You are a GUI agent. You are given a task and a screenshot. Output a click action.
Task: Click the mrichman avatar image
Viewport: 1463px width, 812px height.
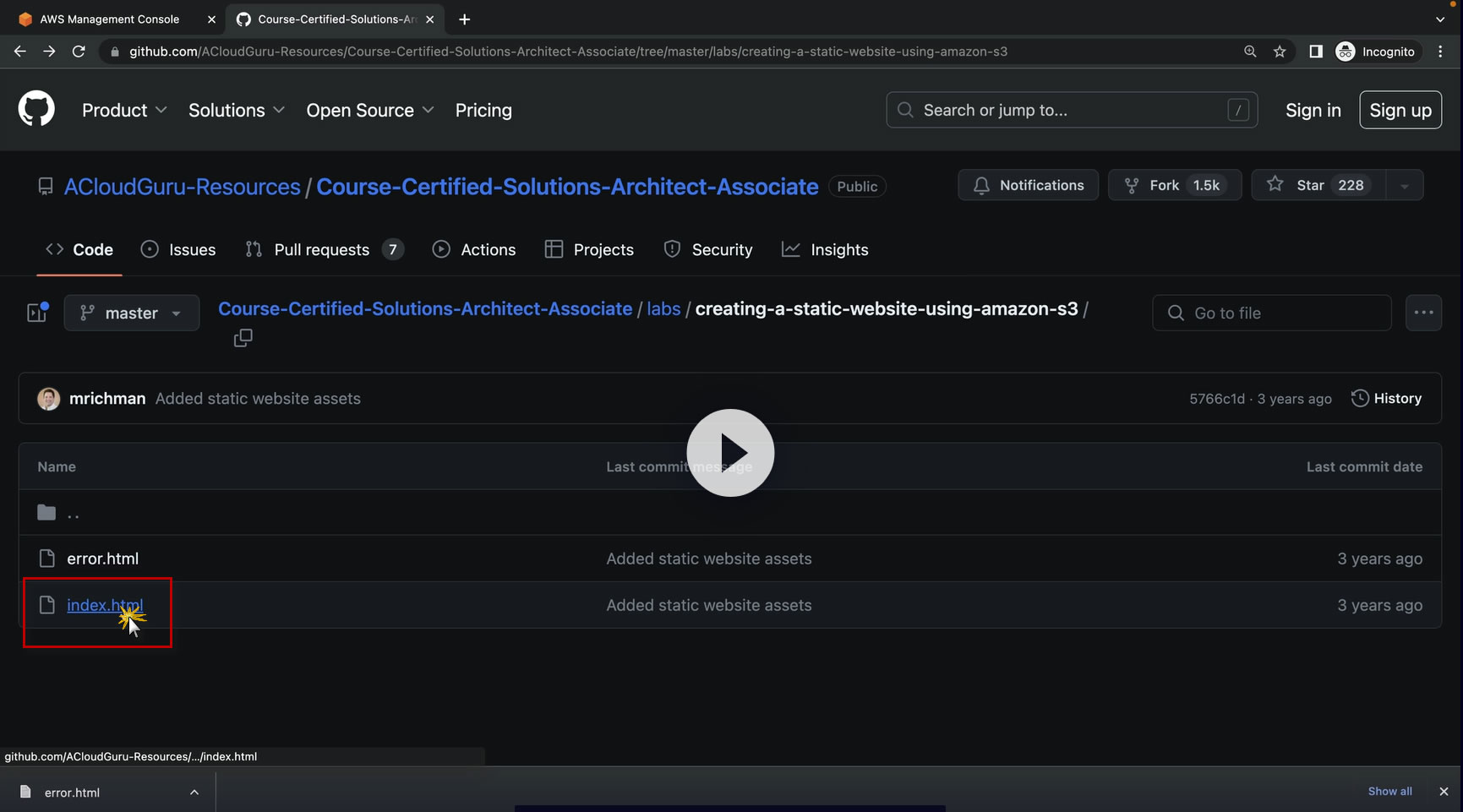click(x=49, y=399)
